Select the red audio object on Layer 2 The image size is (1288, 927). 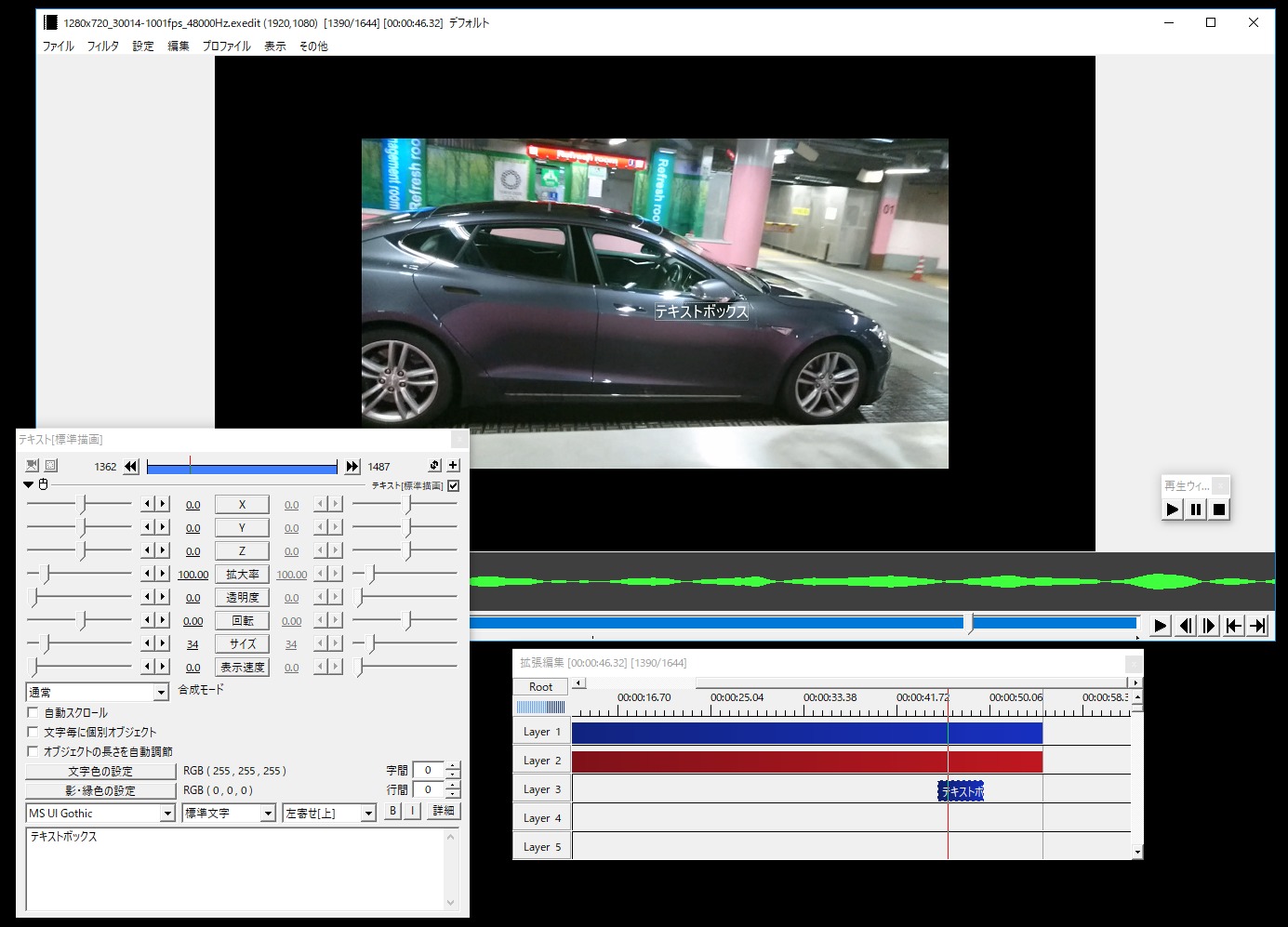tap(807, 762)
